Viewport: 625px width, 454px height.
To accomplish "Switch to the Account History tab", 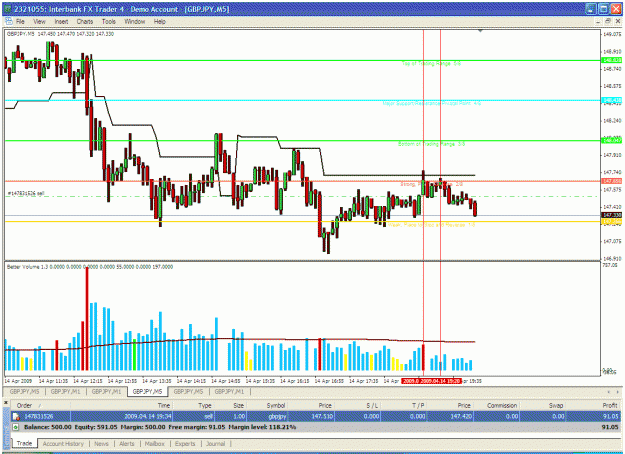I will 63,444.
